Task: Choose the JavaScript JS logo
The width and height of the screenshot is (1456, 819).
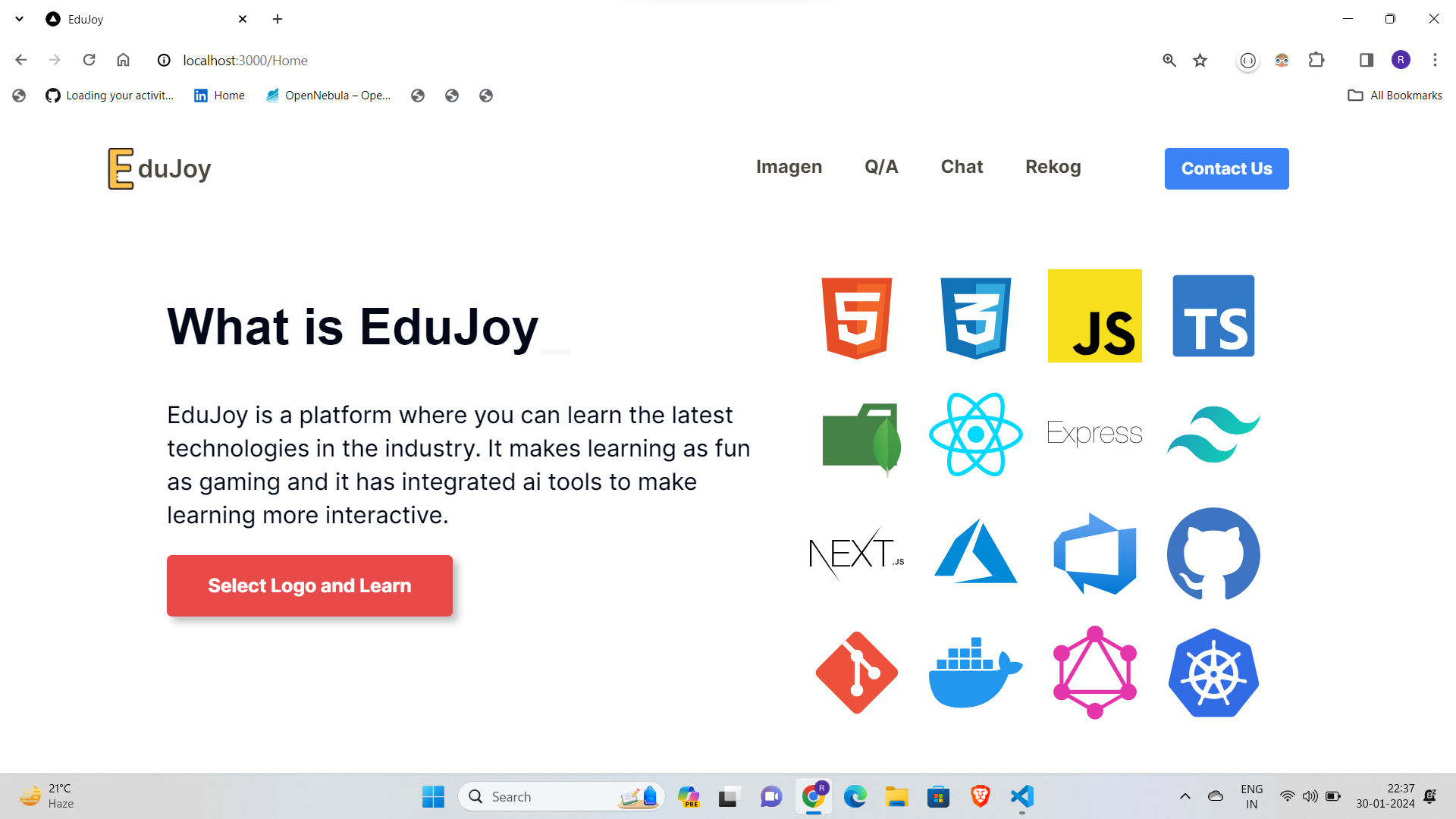Action: click(x=1094, y=316)
